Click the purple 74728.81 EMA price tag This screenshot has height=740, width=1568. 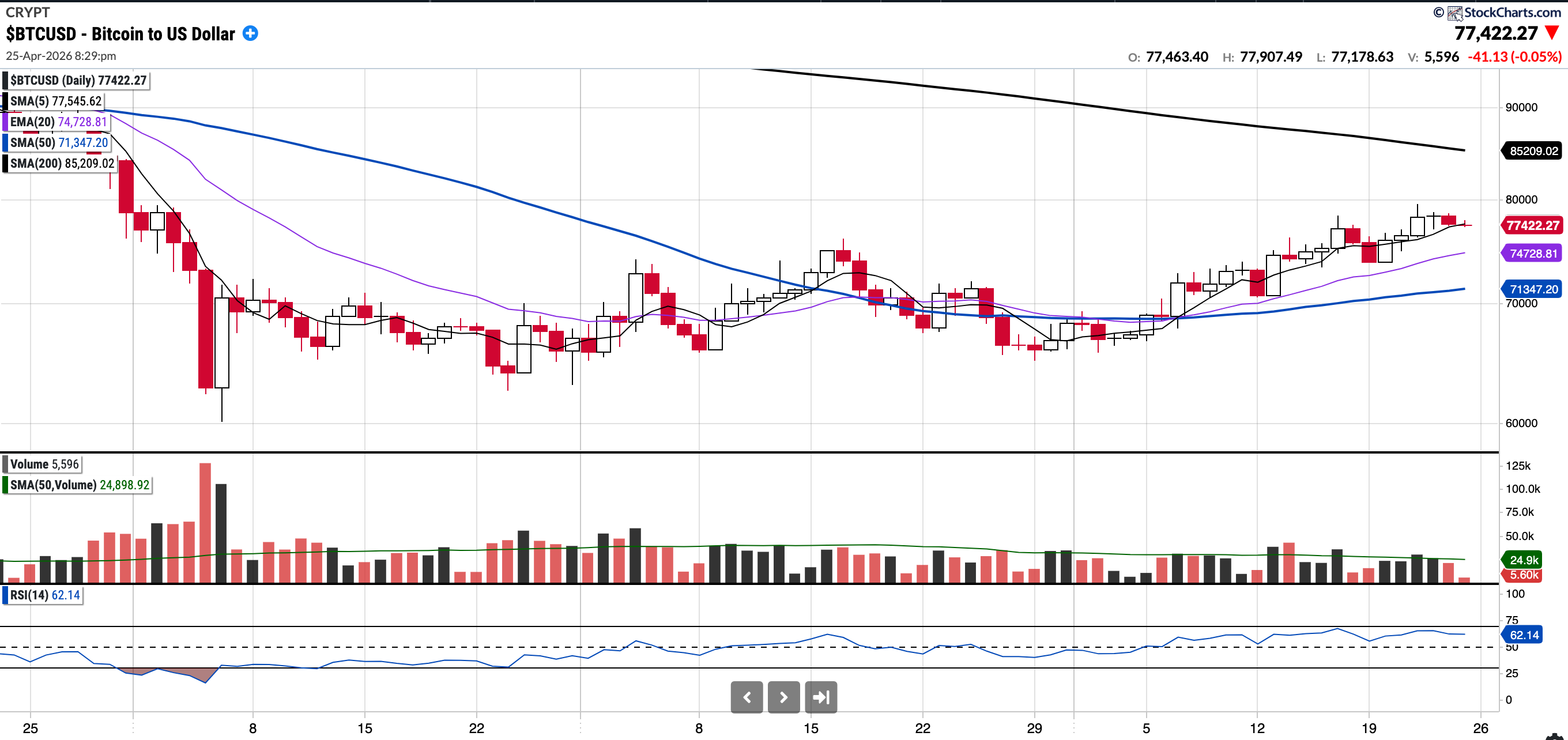point(1533,254)
